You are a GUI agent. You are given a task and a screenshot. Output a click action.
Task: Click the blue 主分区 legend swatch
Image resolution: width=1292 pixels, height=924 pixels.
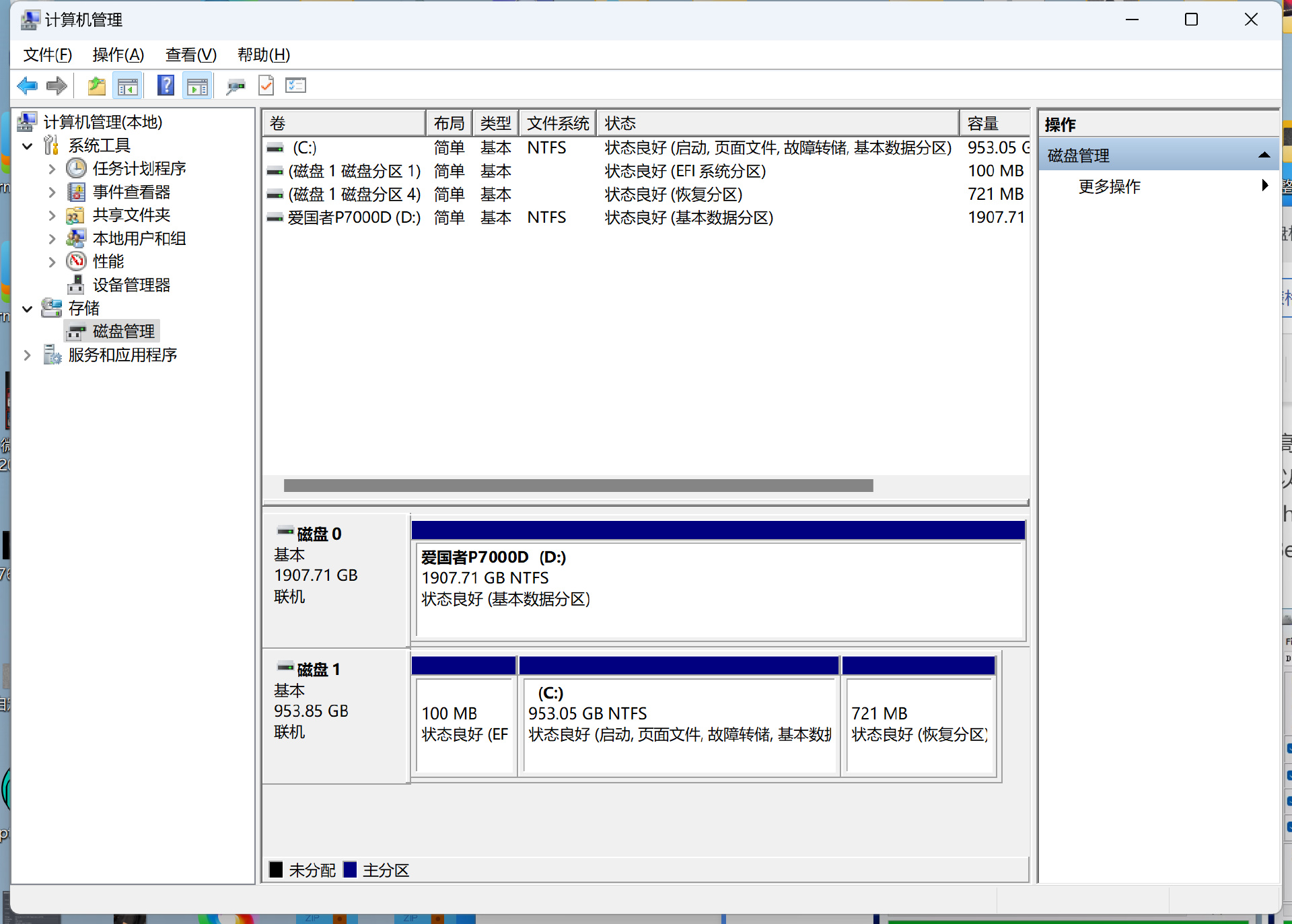click(350, 869)
